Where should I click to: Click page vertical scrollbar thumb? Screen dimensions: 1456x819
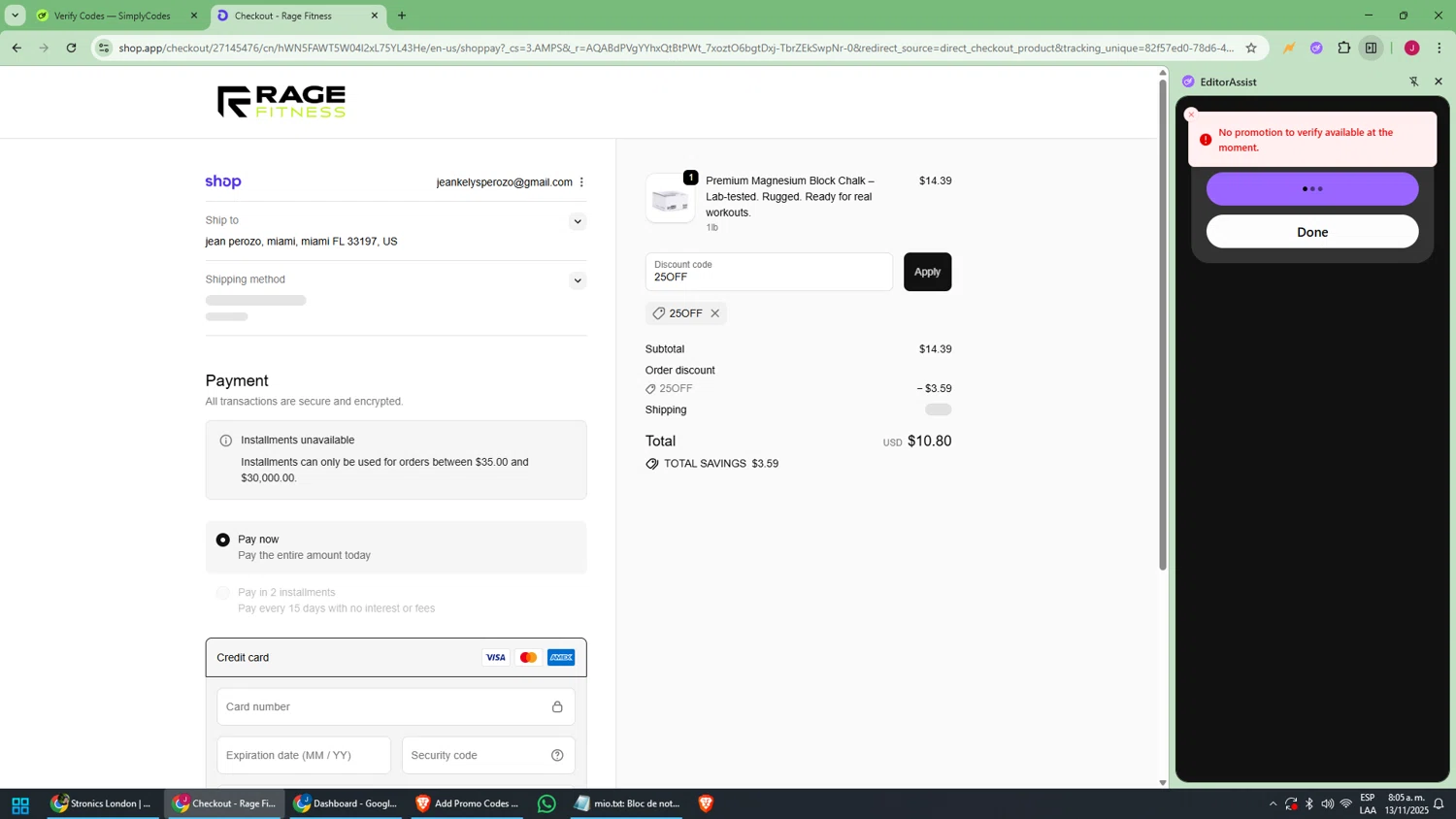[1162, 325]
